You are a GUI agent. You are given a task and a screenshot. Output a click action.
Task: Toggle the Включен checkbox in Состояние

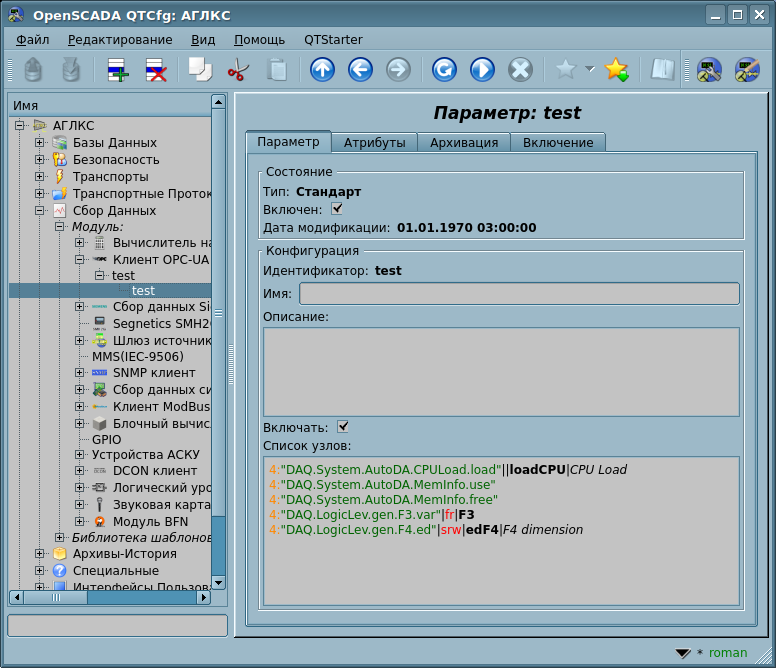[x=337, y=209]
